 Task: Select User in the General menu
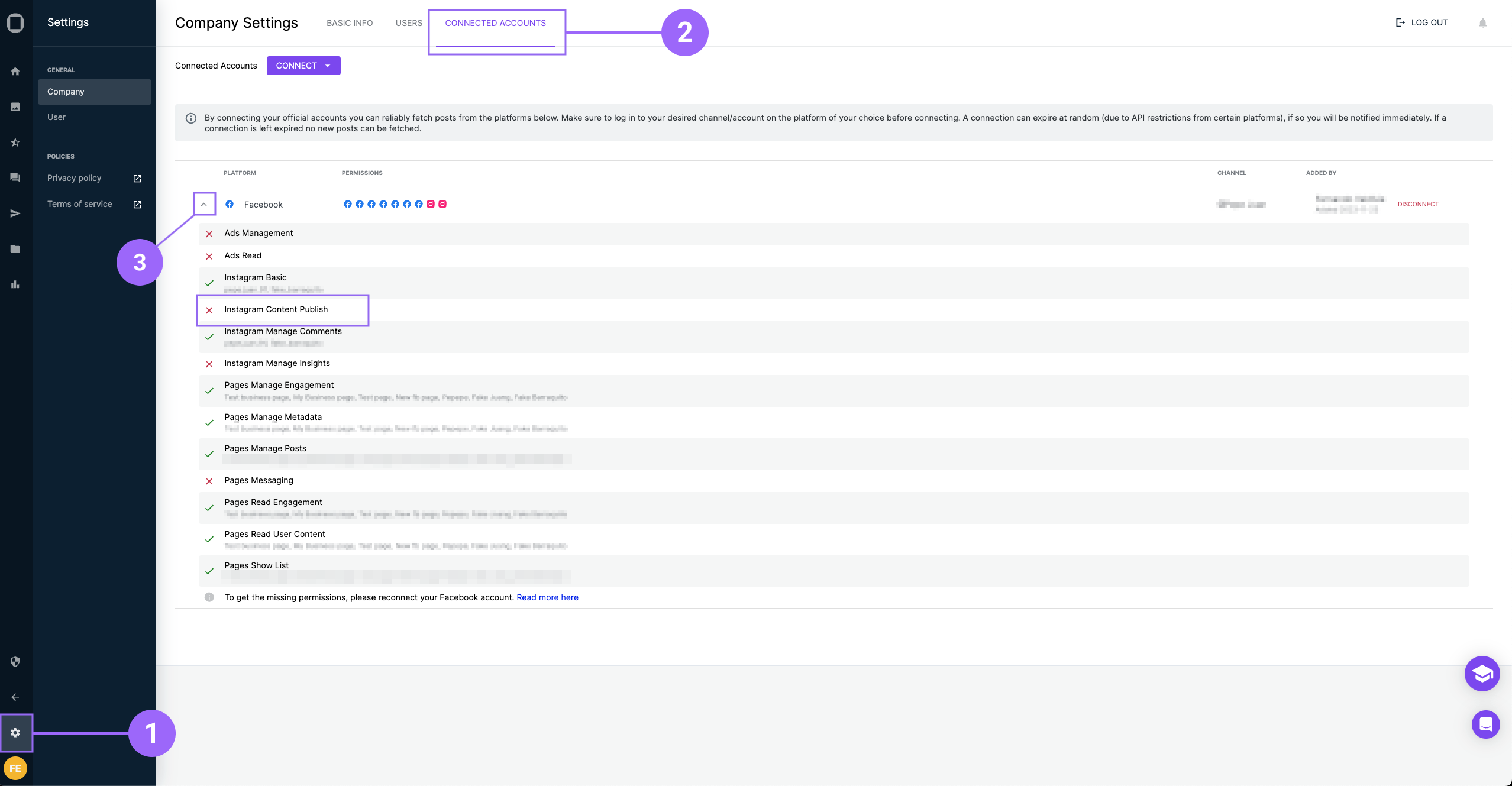(x=57, y=117)
